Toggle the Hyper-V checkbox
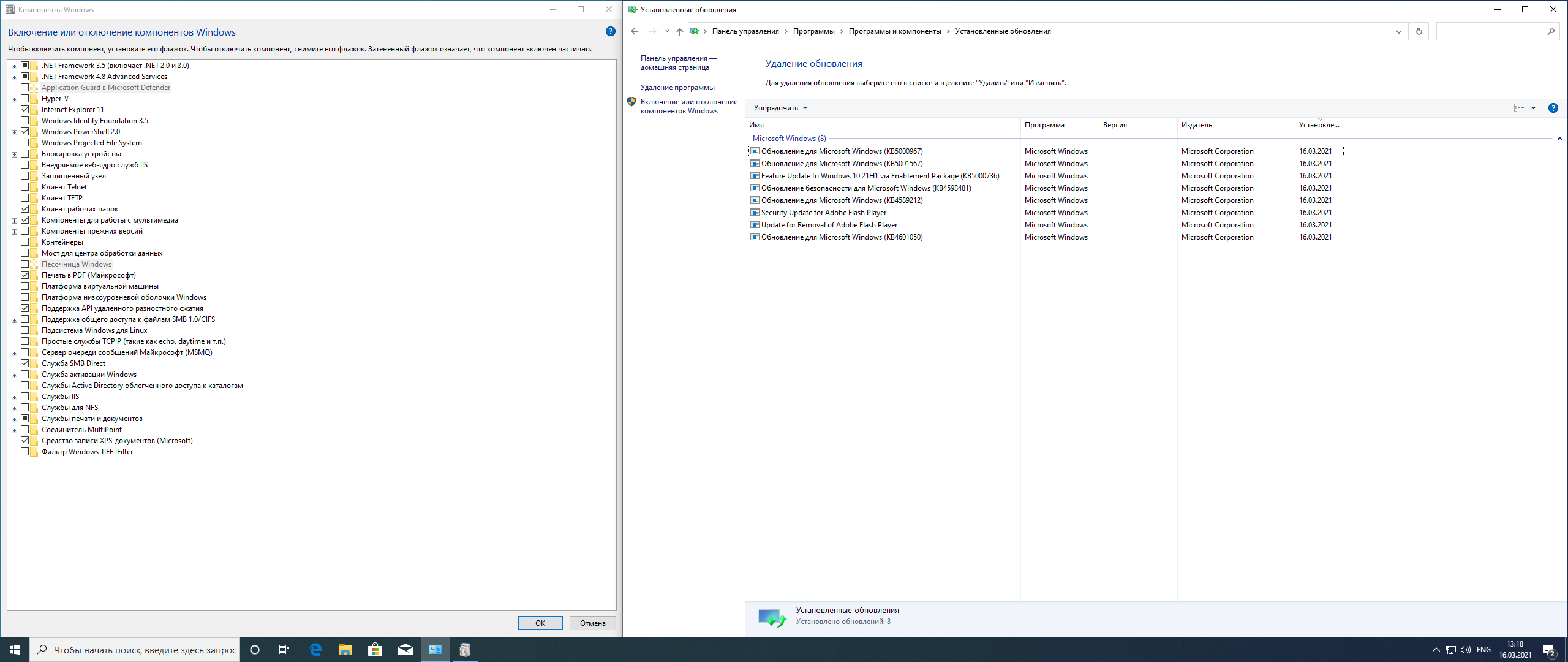1568x662 pixels. (x=25, y=99)
